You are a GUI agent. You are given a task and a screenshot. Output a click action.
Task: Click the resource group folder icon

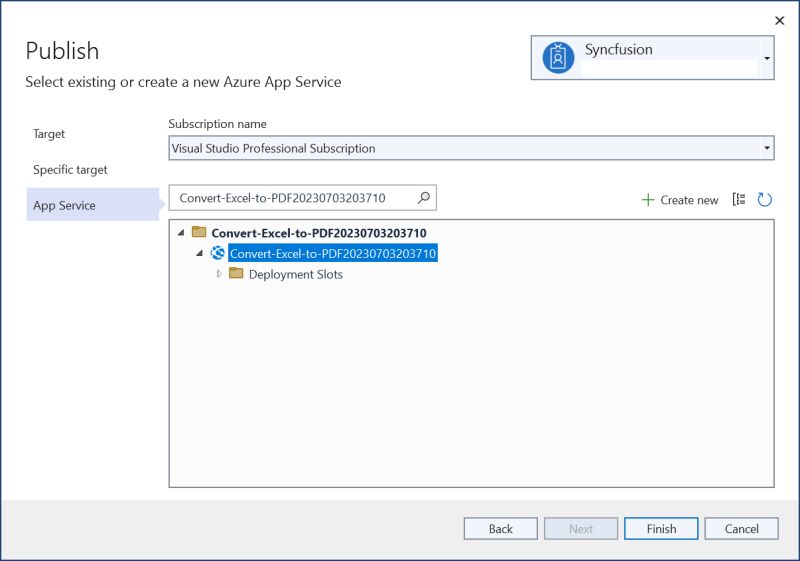[x=199, y=233]
